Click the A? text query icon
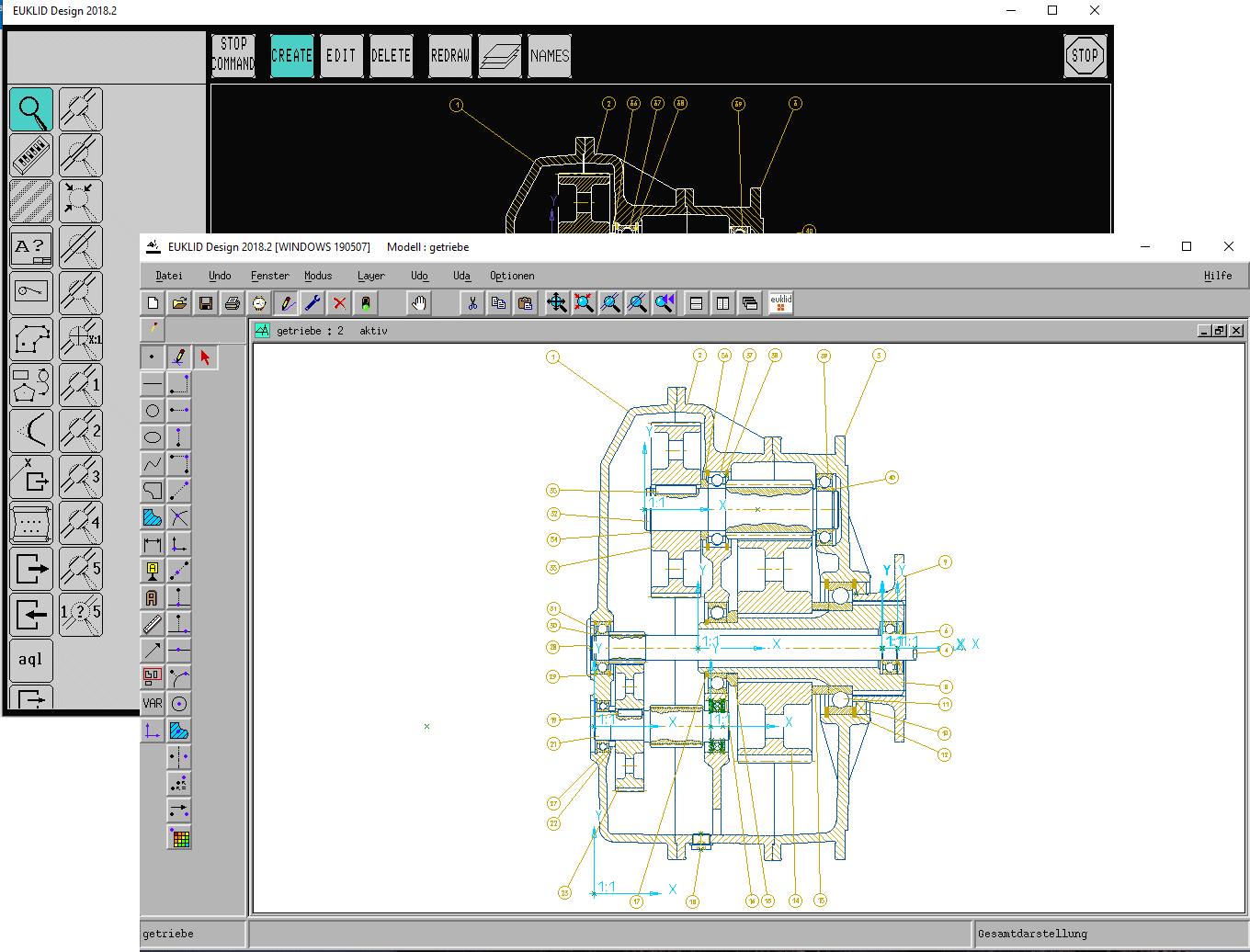1250x952 pixels. (x=31, y=247)
